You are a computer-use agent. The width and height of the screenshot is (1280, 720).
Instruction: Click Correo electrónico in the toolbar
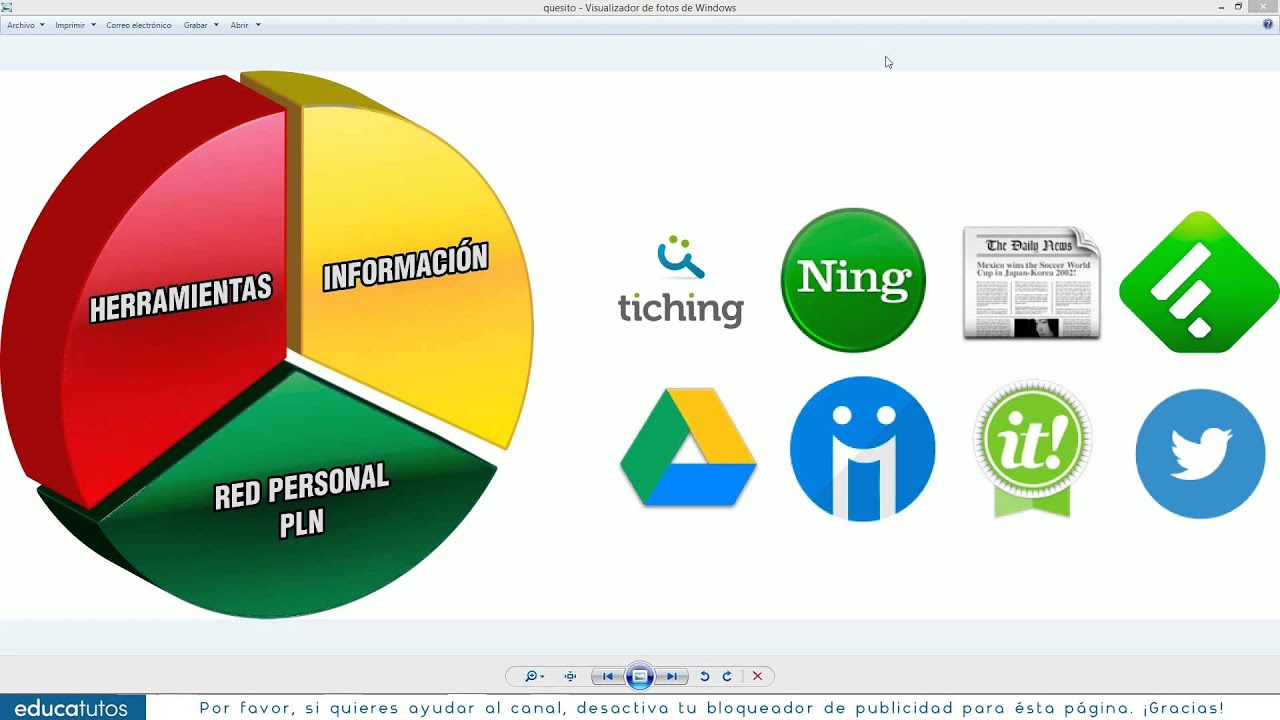tap(139, 25)
